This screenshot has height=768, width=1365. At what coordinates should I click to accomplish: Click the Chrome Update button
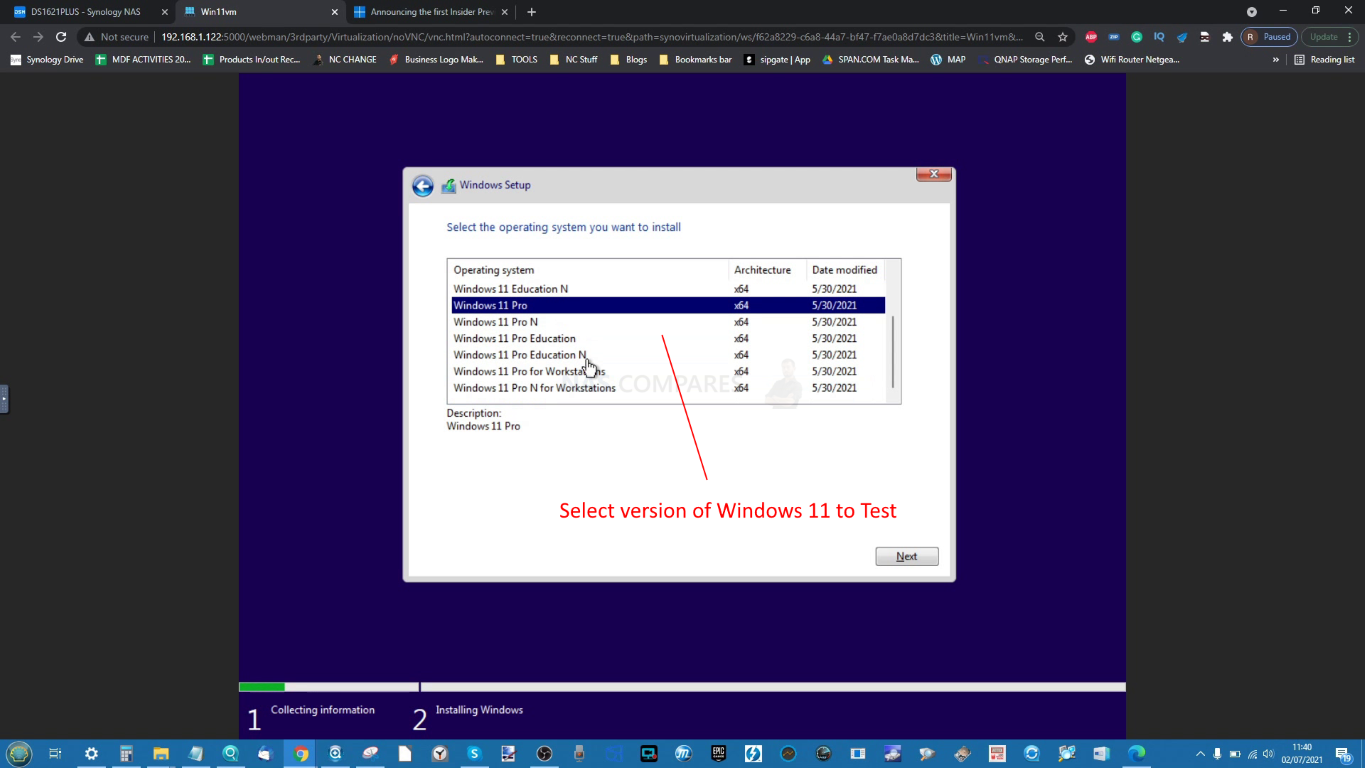[1329, 37]
